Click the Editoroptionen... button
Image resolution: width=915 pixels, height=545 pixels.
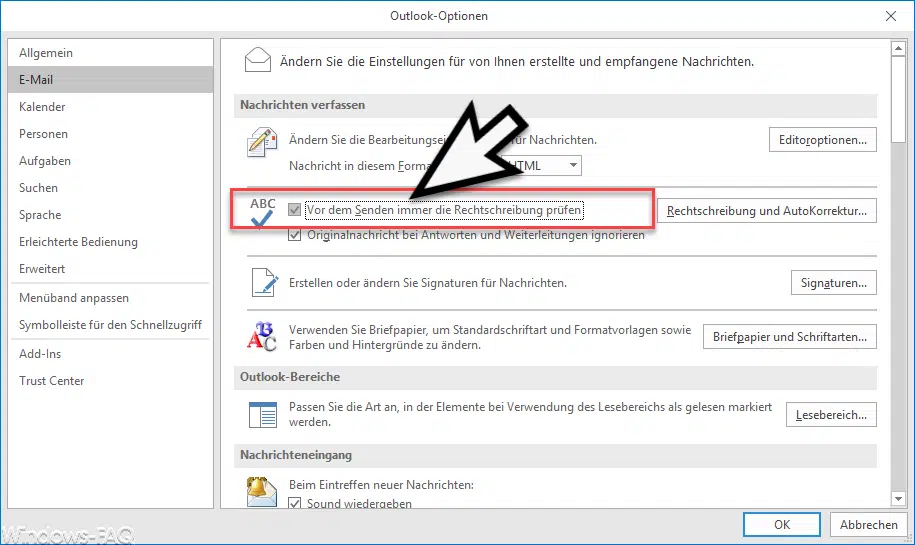point(822,140)
